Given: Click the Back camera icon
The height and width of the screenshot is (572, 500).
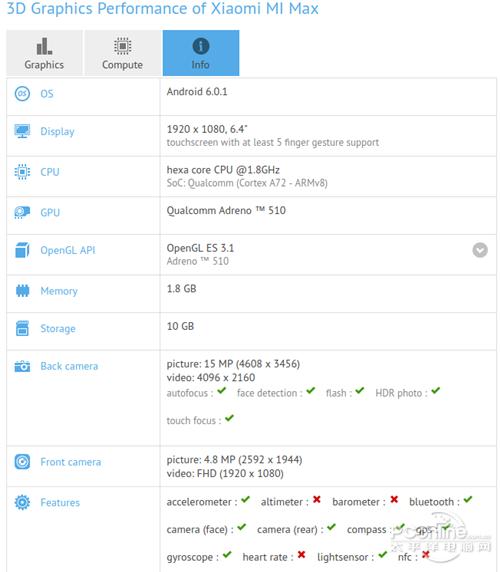Looking at the screenshot, I should click(x=22, y=366).
